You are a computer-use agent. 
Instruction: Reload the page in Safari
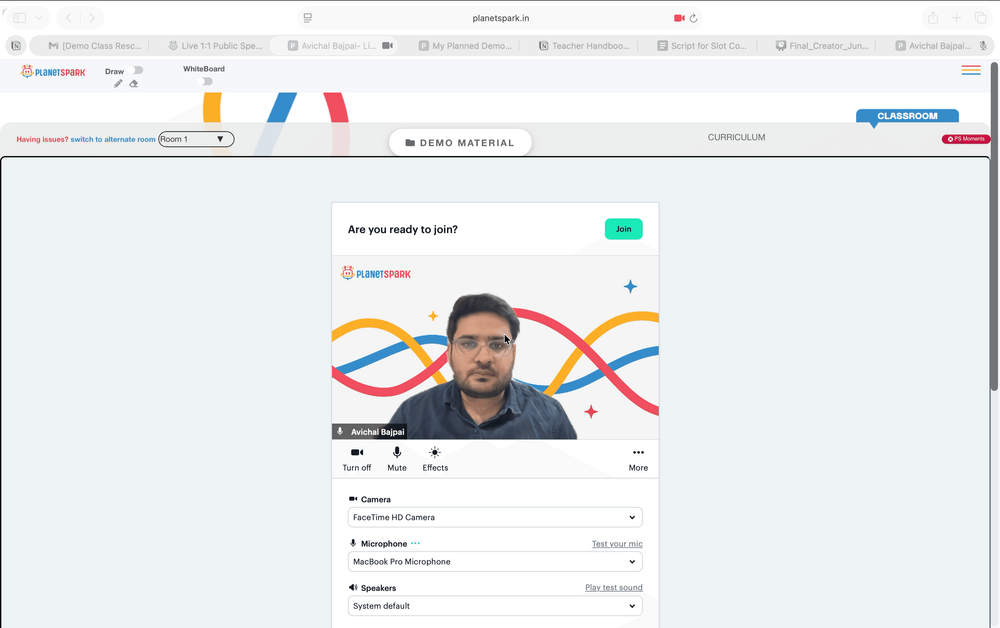(693, 18)
